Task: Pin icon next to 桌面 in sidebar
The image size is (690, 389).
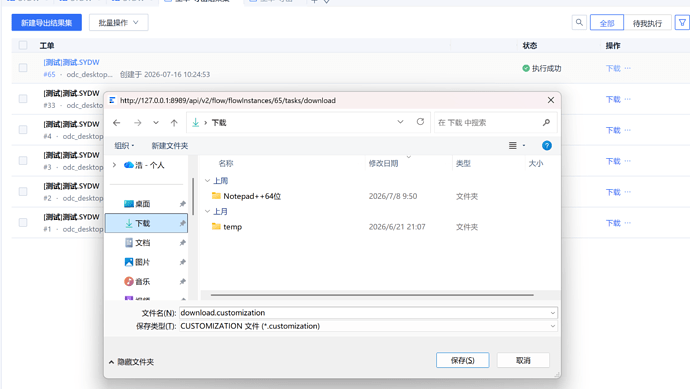Action: [x=182, y=204]
